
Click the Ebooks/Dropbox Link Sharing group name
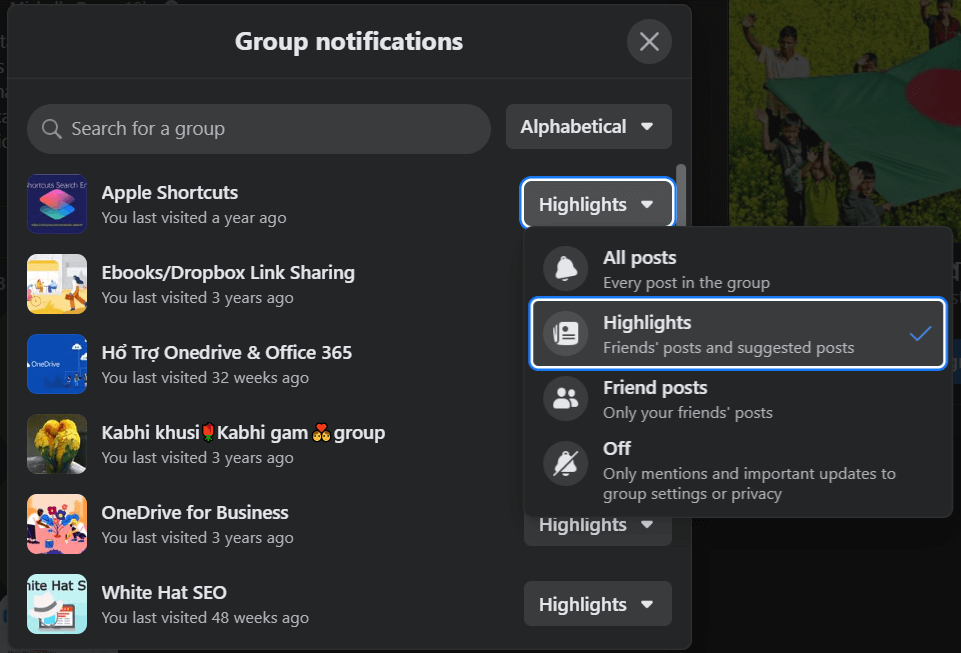(228, 272)
